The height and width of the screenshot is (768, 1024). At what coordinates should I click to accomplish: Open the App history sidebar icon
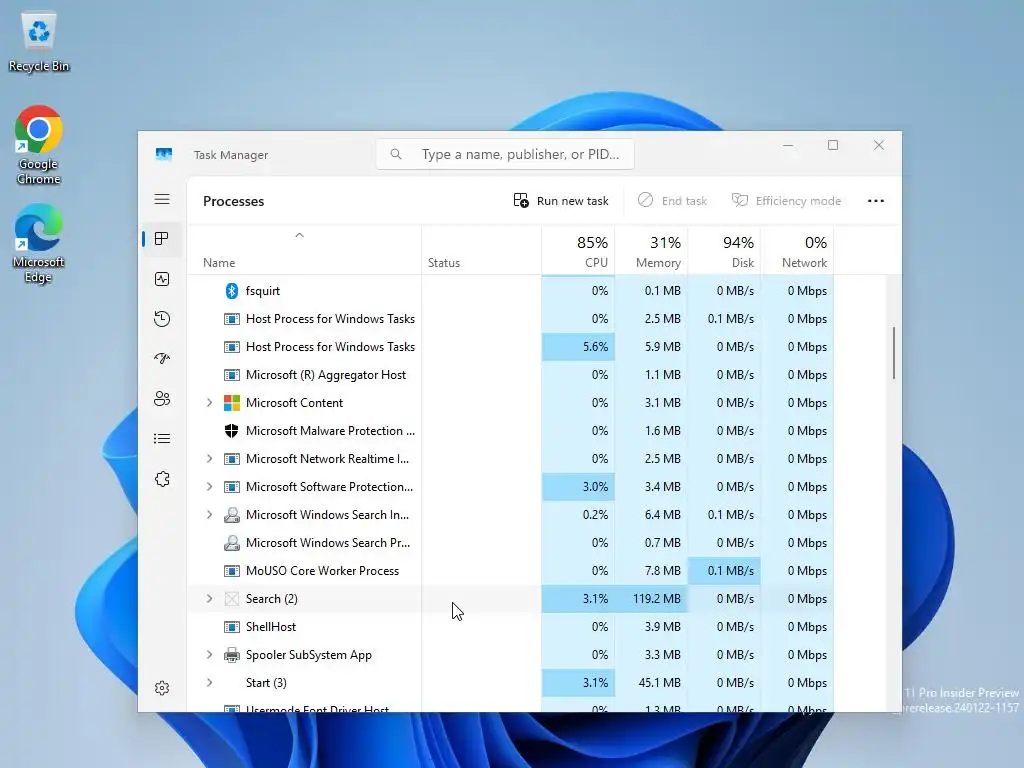[162, 319]
